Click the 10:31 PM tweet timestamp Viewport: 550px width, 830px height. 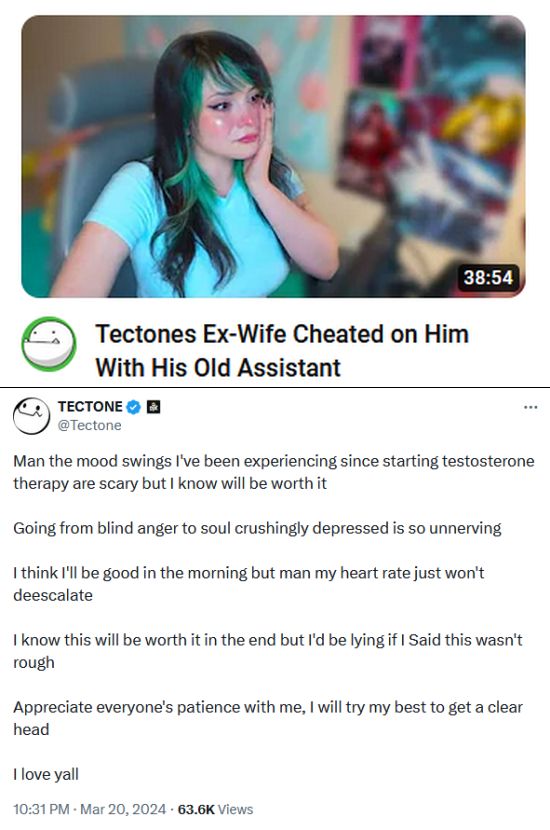click(41, 809)
